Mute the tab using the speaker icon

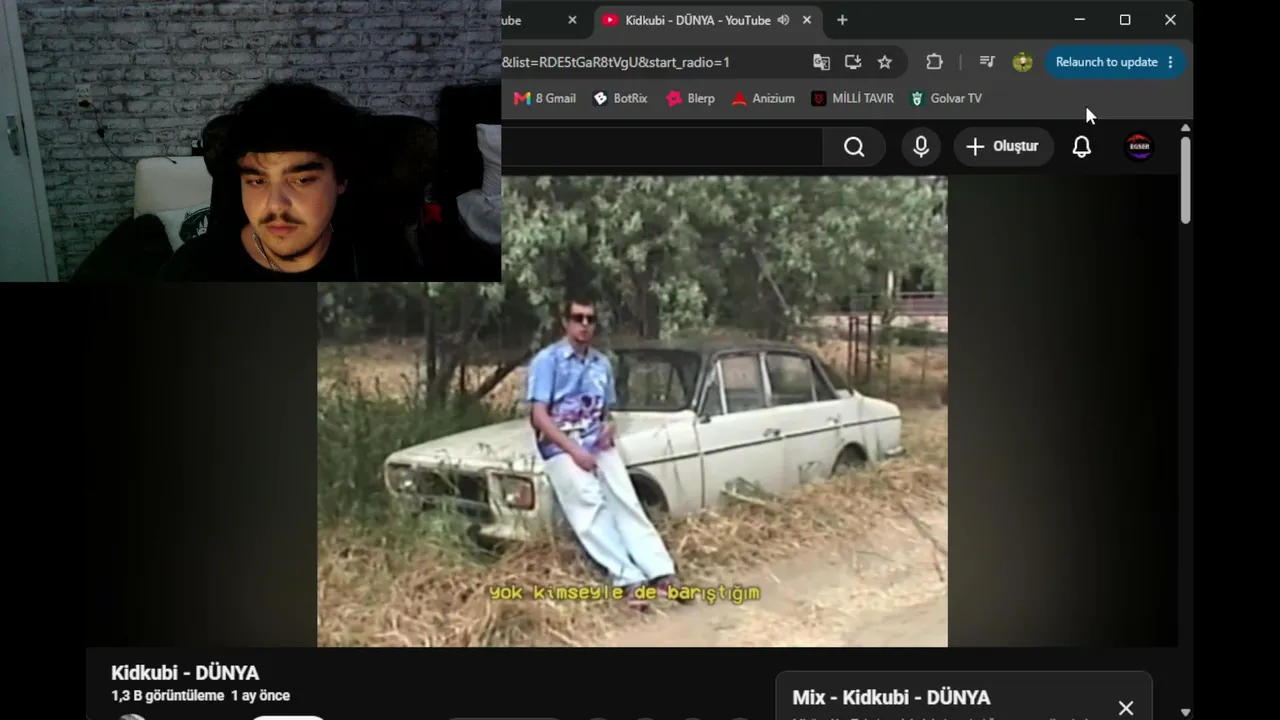[x=783, y=20]
